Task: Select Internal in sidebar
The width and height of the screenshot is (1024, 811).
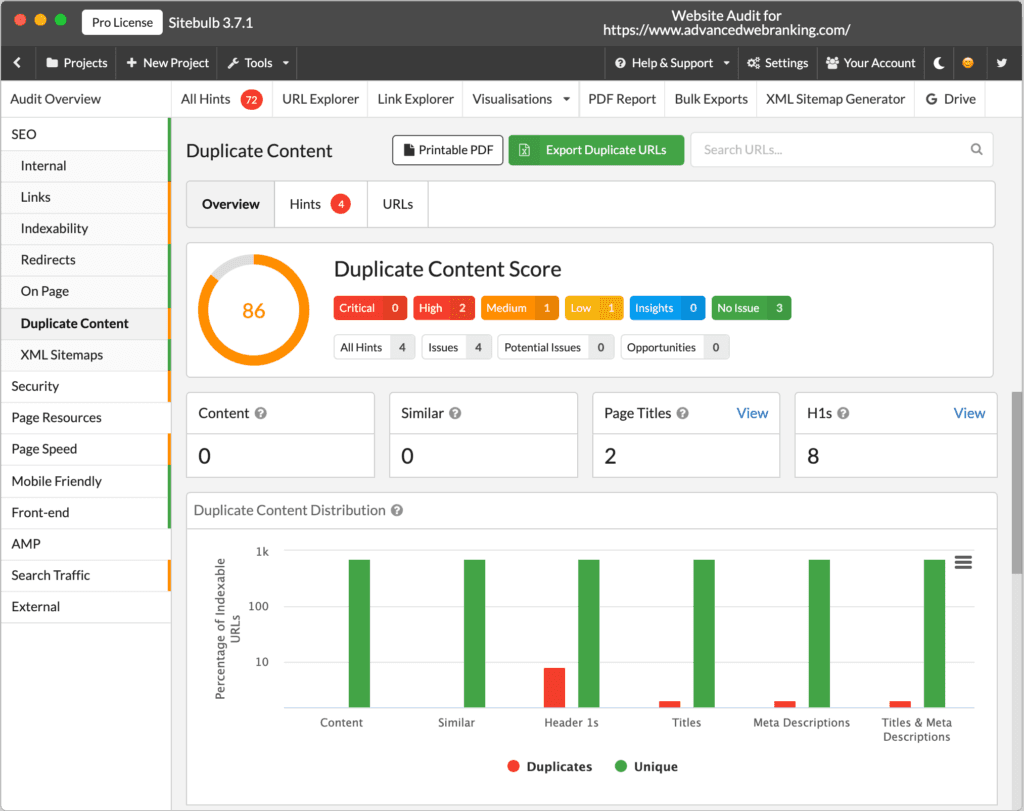Action: 85,166
